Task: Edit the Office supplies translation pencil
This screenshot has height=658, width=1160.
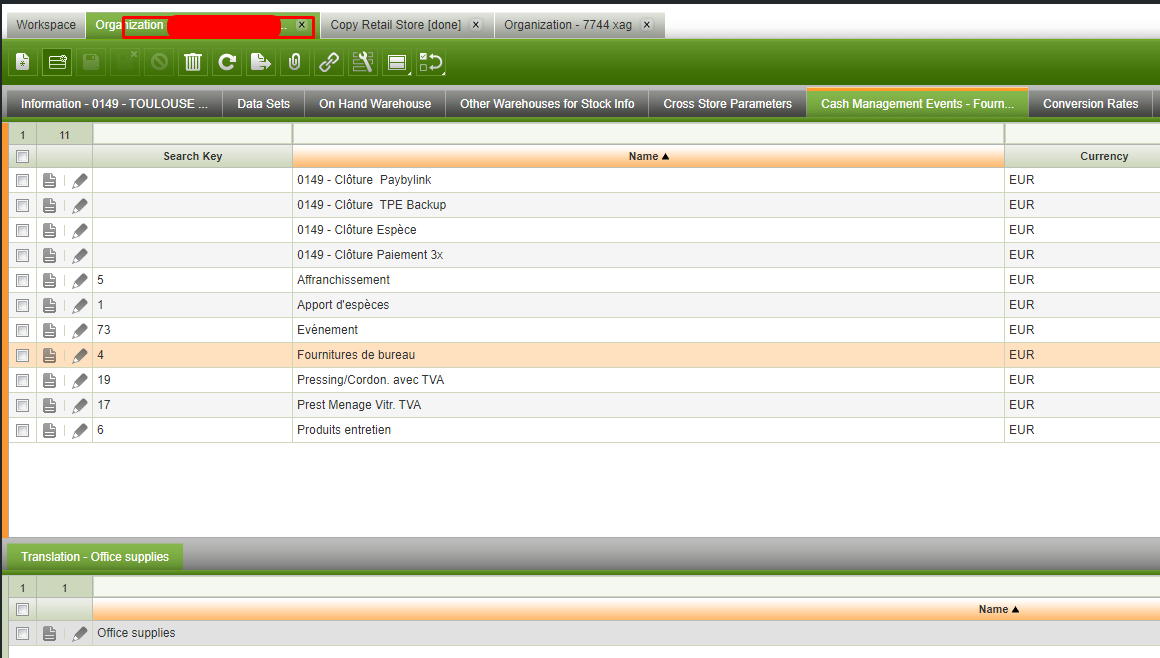Action: (x=80, y=634)
